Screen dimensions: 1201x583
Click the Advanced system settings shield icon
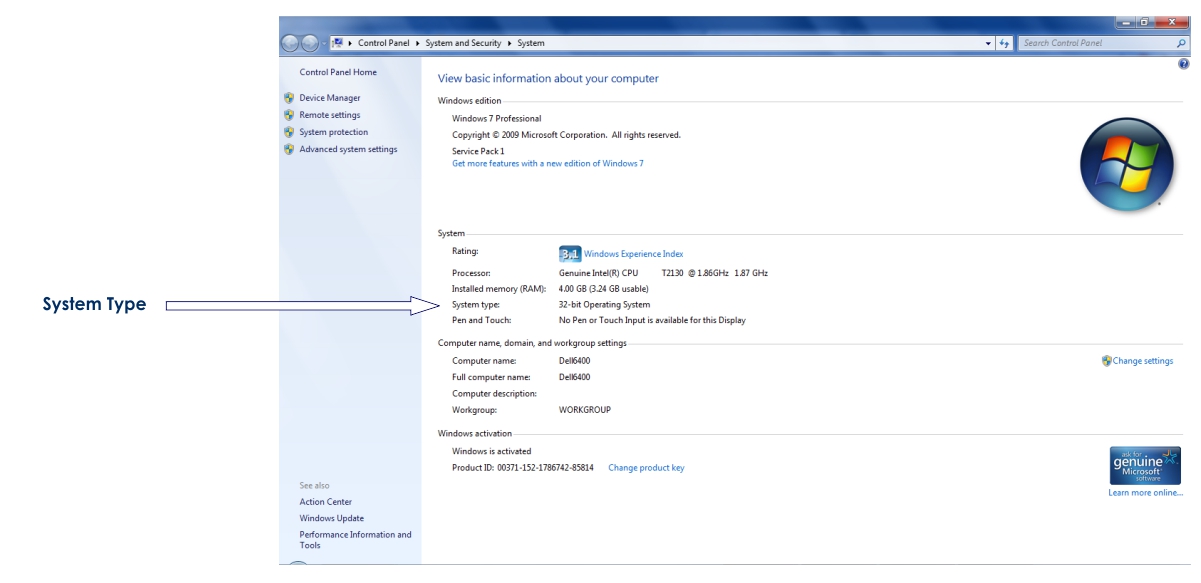(x=290, y=149)
